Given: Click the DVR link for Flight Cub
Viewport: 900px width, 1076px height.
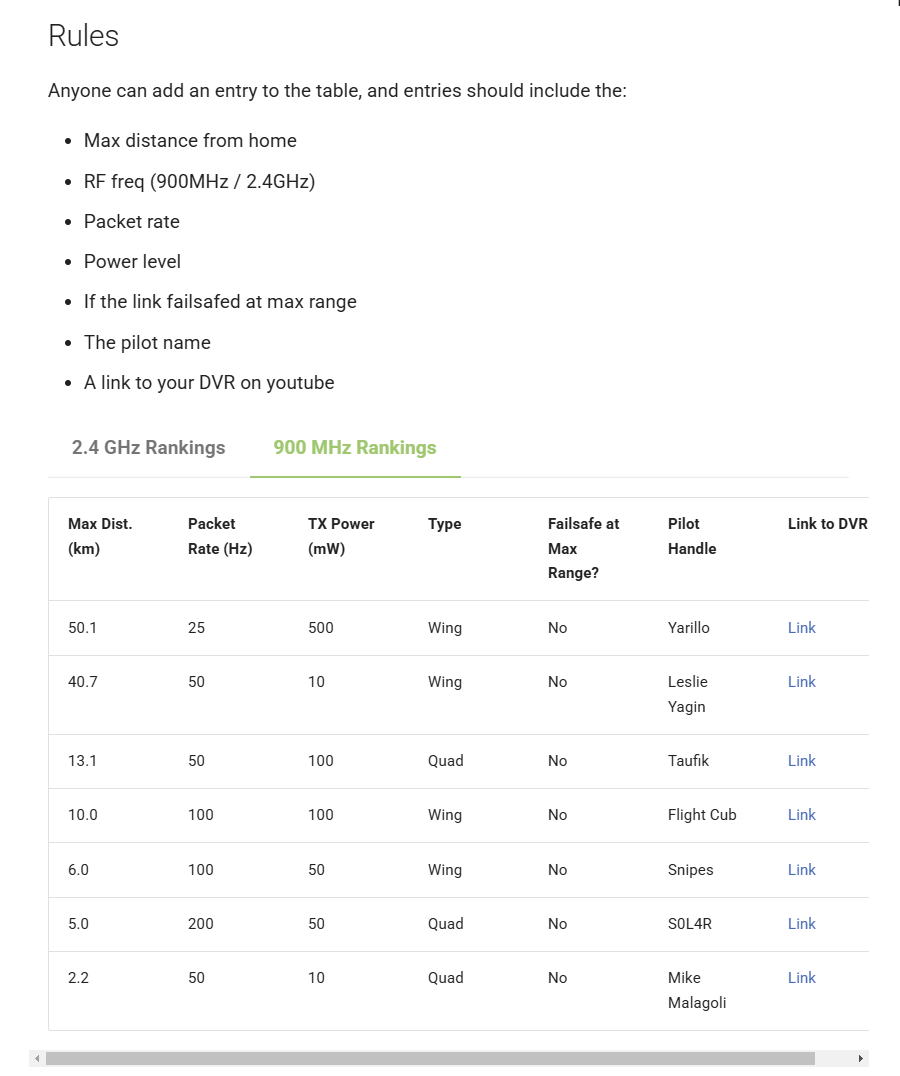Looking at the screenshot, I should point(801,815).
